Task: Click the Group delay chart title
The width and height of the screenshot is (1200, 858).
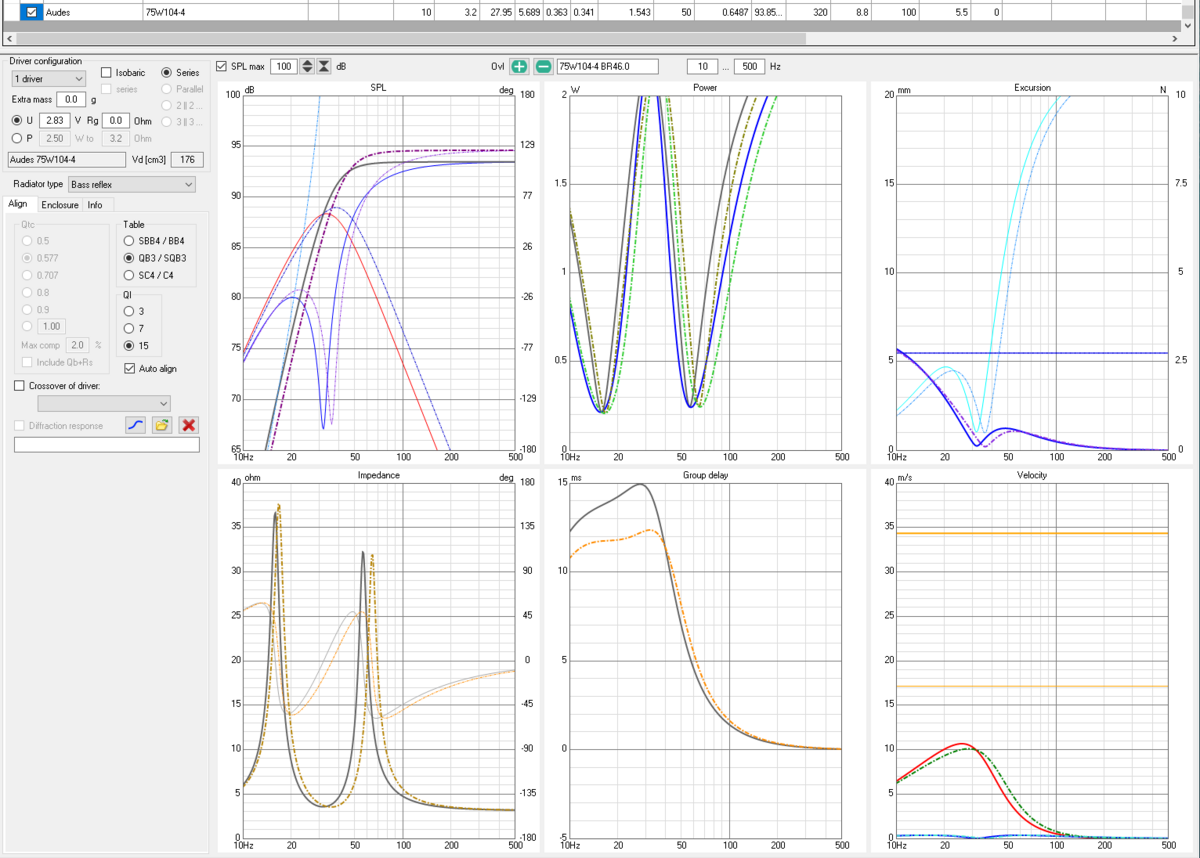Action: click(x=704, y=475)
